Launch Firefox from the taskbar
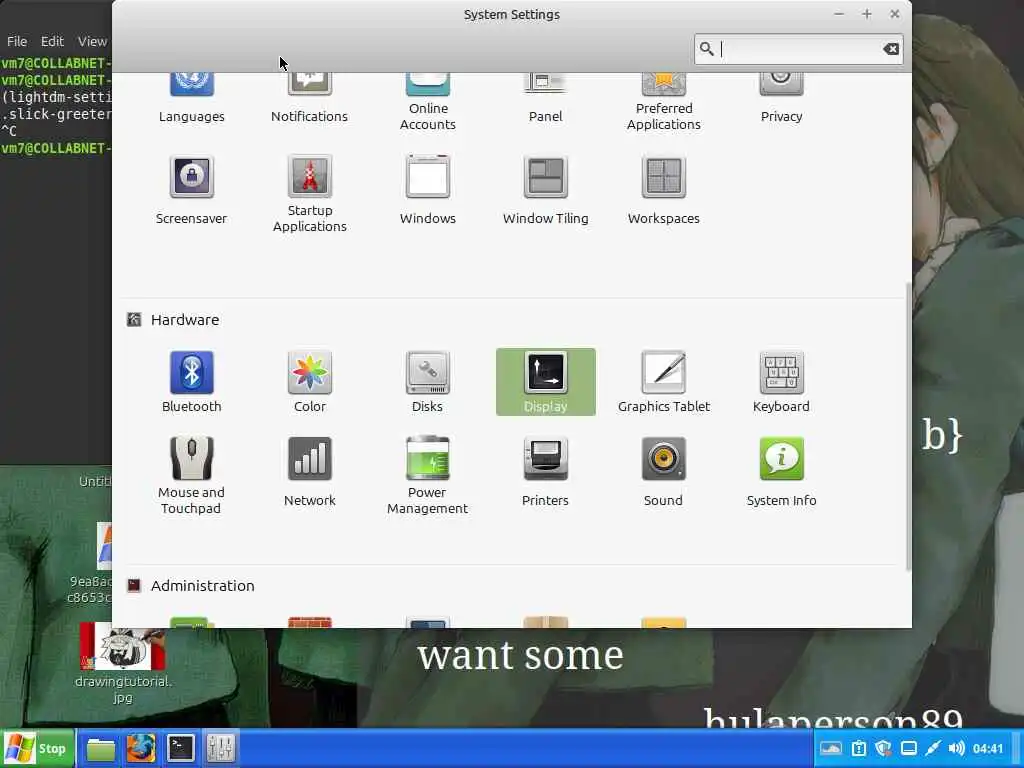 click(140, 748)
